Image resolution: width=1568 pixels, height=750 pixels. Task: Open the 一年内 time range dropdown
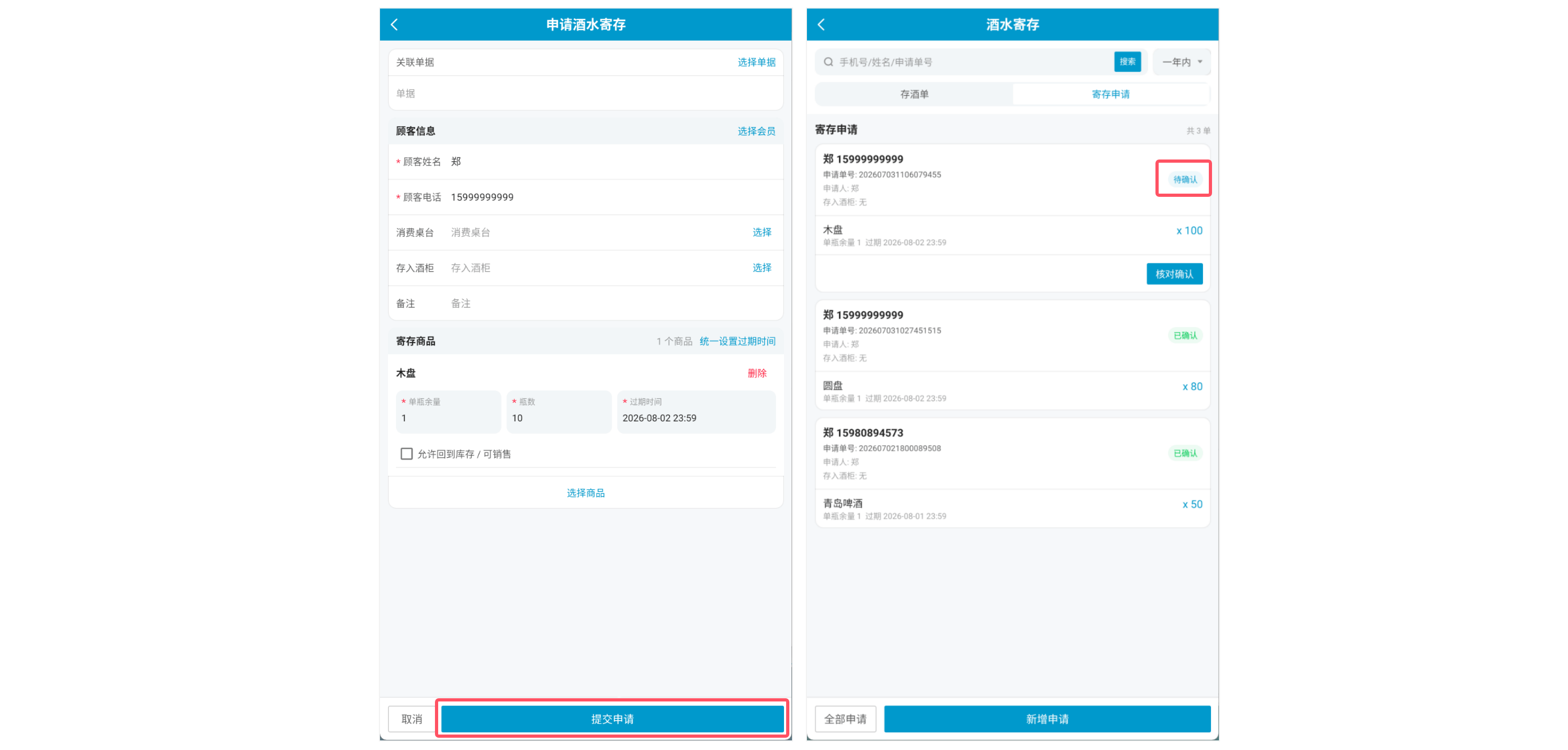point(1182,62)
